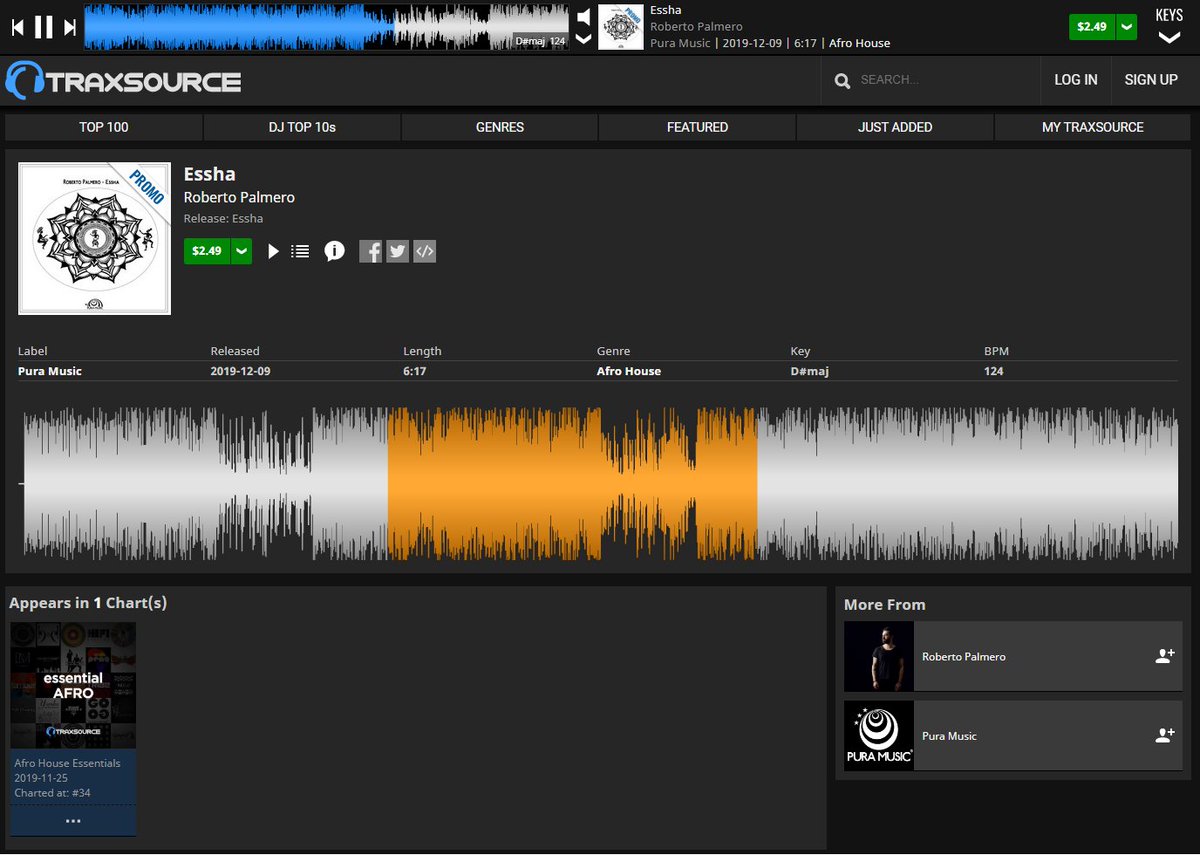Open the GENRES tab

pos(500,127)
